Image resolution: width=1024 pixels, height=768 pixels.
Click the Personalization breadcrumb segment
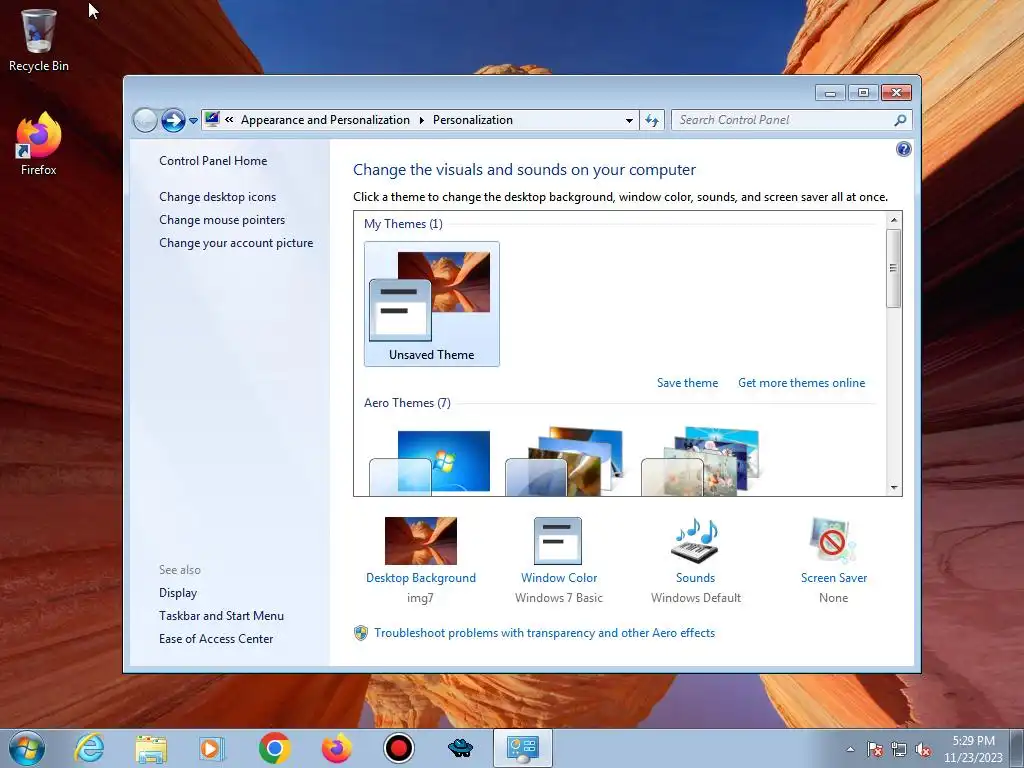tap(473, 120)
